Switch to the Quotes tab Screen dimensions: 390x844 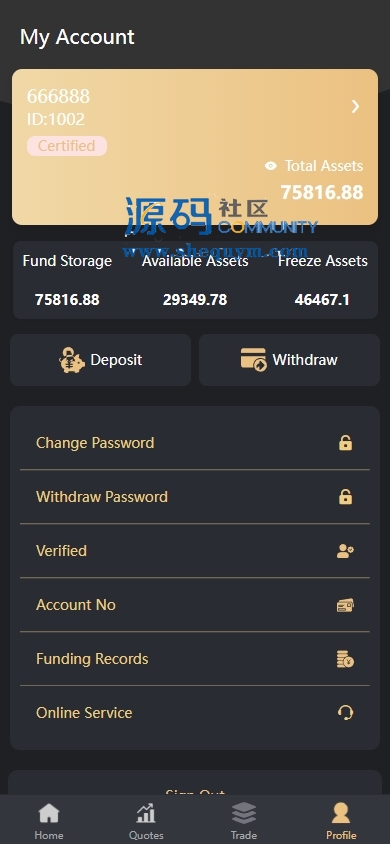pyautogui.click(x=146, y=821)
